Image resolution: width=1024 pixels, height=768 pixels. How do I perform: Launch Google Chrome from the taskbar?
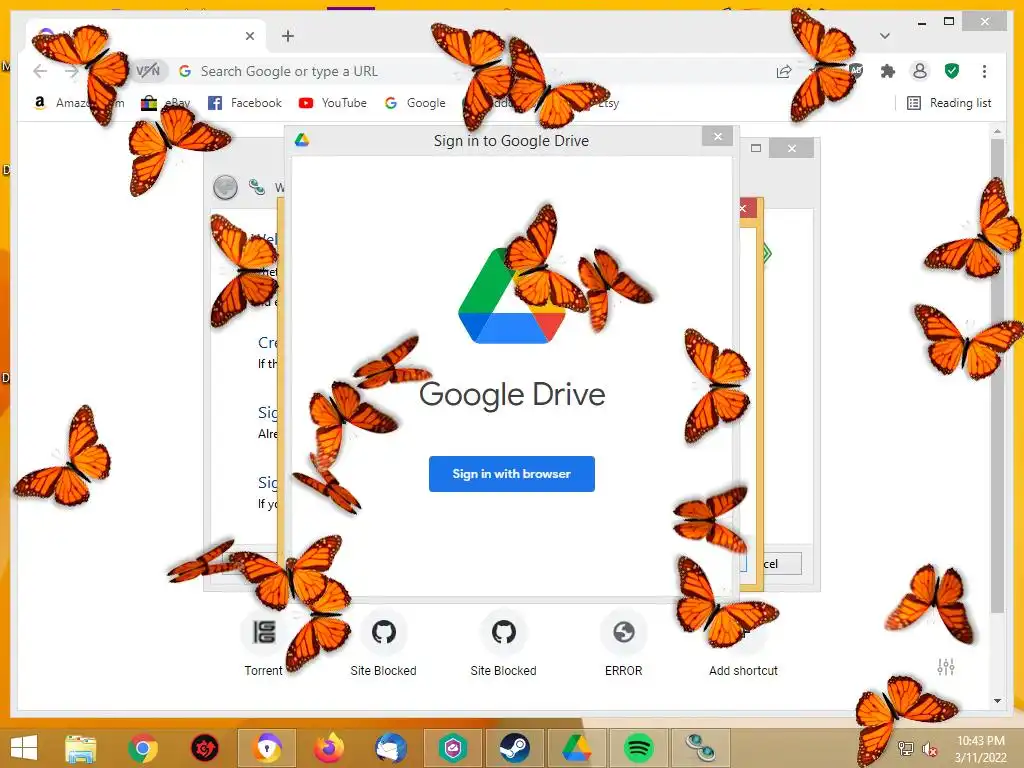pyautogui.click(x=142, y=748)
